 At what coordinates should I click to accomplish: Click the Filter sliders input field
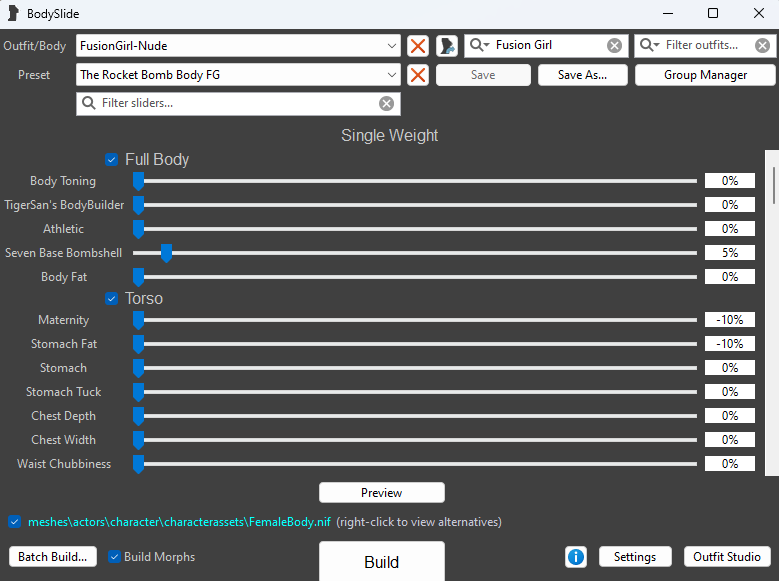coord(238,103)
